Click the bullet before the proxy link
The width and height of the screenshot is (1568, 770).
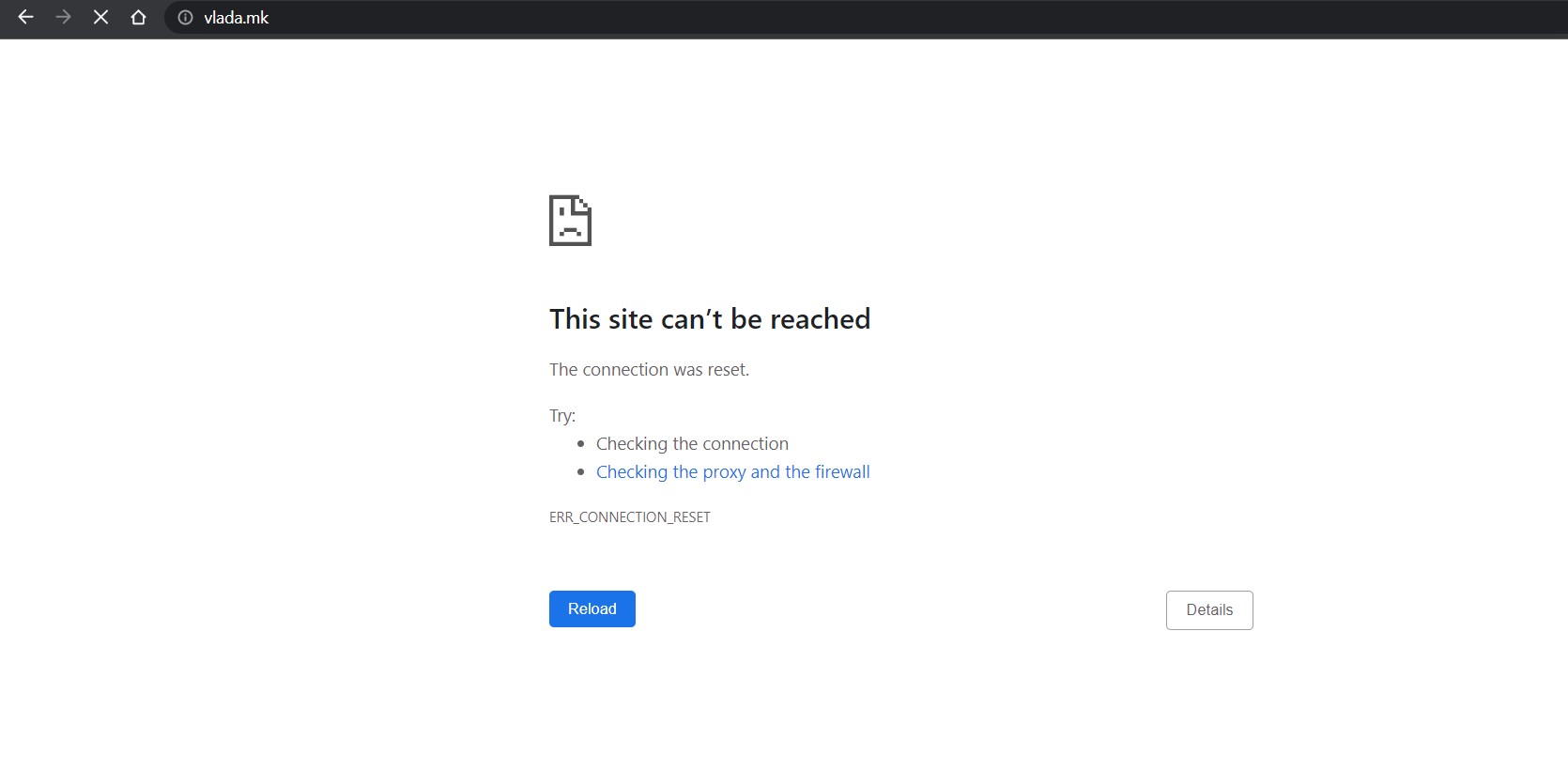(581, 471)
